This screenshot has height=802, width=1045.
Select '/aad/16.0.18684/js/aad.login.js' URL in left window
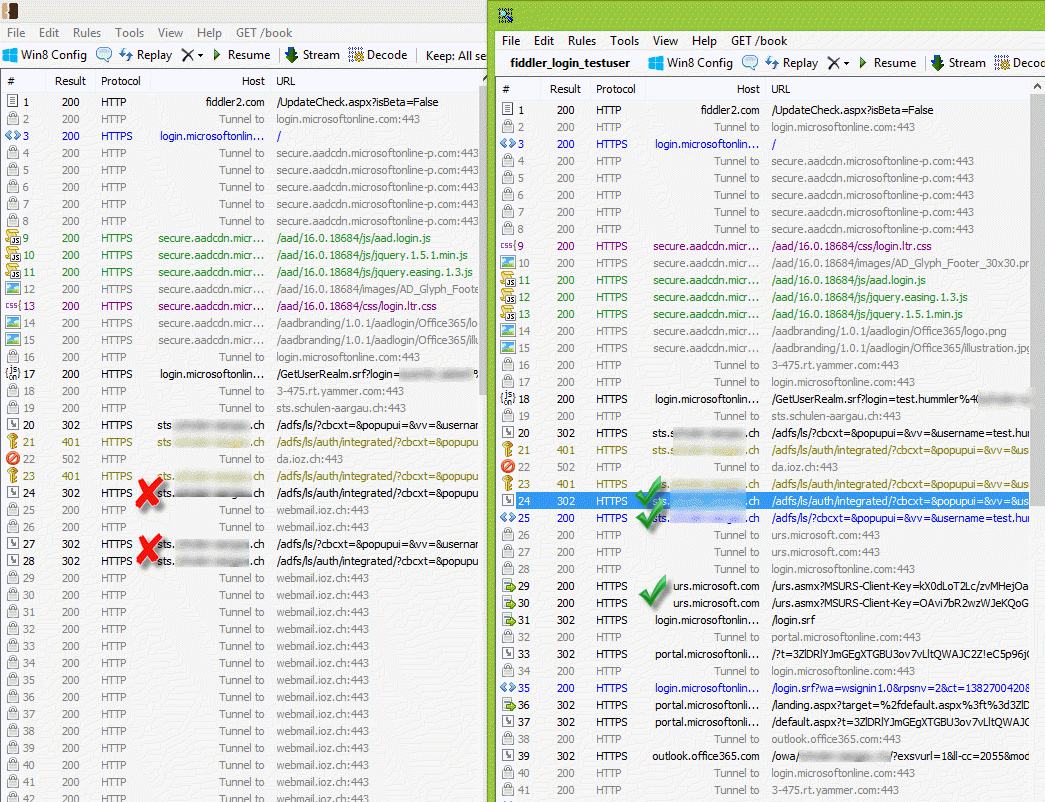[x=353, y=238]
